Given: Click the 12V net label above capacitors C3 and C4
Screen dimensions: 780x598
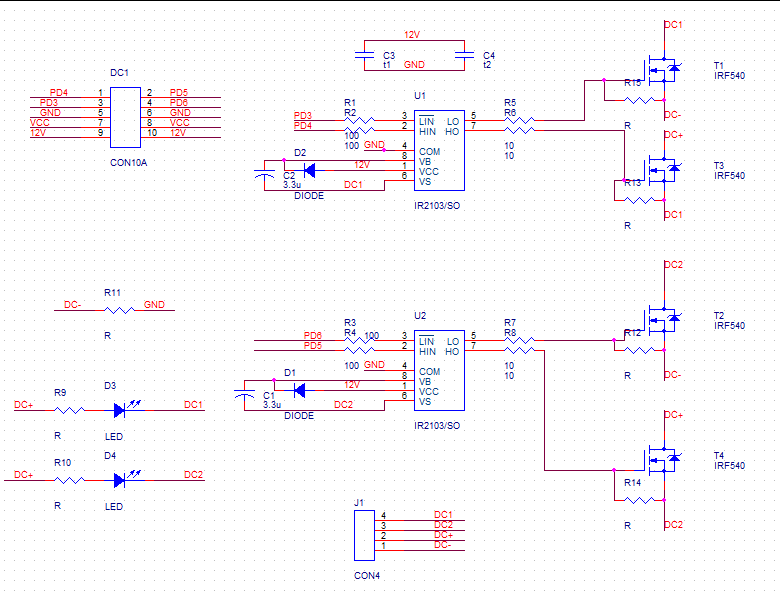Looking at the screenshot, I should [412, 35].
